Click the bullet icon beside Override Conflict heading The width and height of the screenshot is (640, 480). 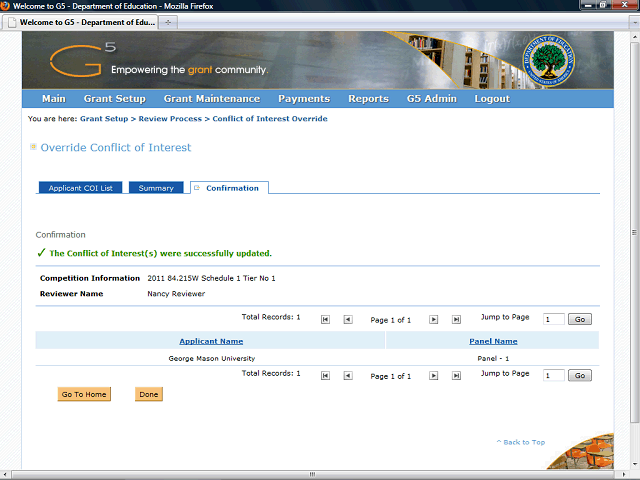click(x=33, y=147)
